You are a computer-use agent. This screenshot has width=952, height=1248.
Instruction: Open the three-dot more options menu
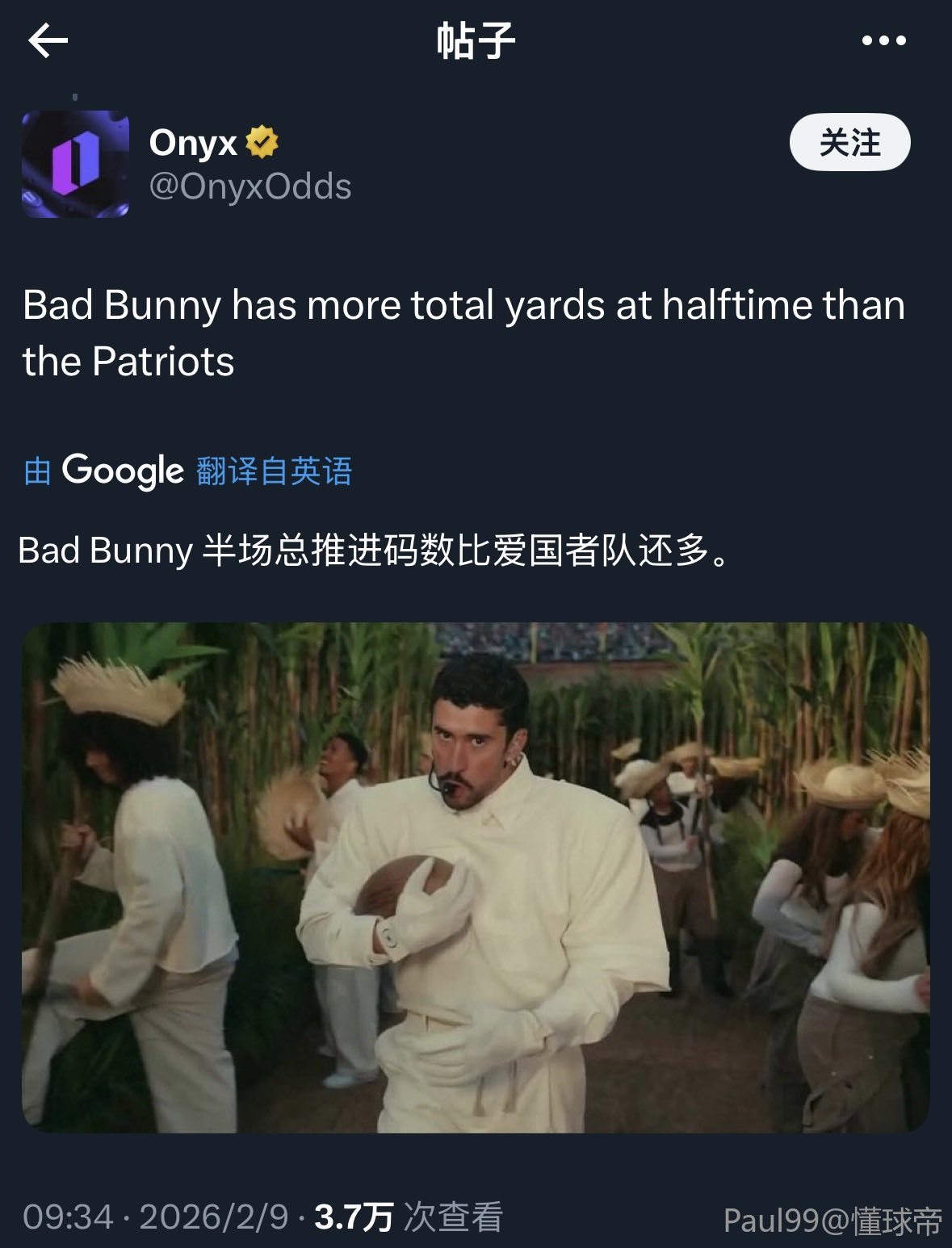pos(883,40)
